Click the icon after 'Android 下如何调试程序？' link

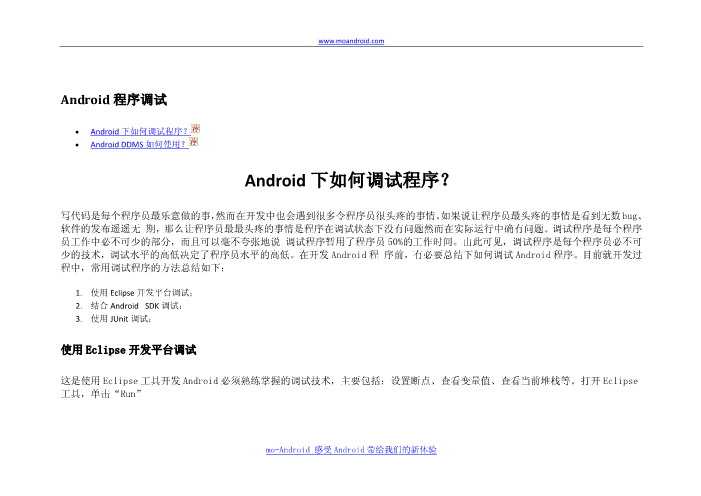click(195, 129)
